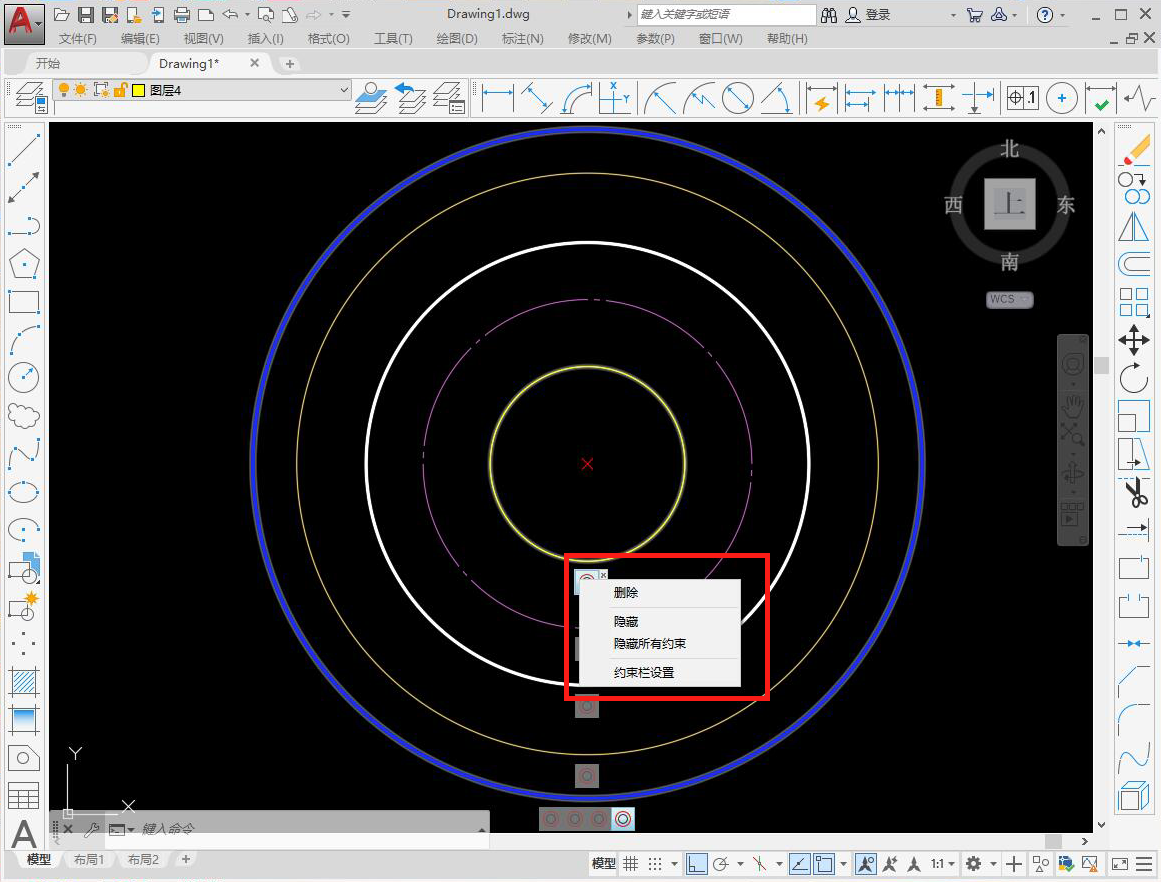Image resolution: width=1161 pixels, height=882 pixels.
Task: Click the Tolerance dimension icon
Action: (x=1023, y=98)
